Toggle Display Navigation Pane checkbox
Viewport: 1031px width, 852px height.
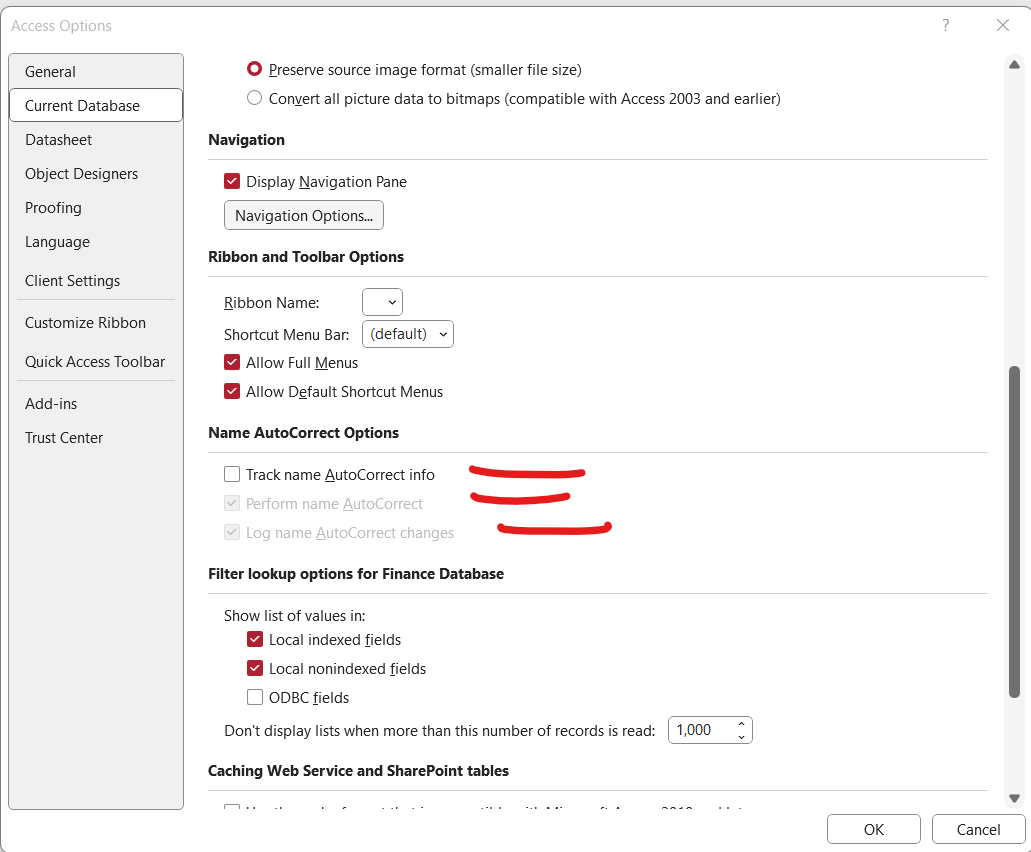pyautogui.click(x=232, y=182)
